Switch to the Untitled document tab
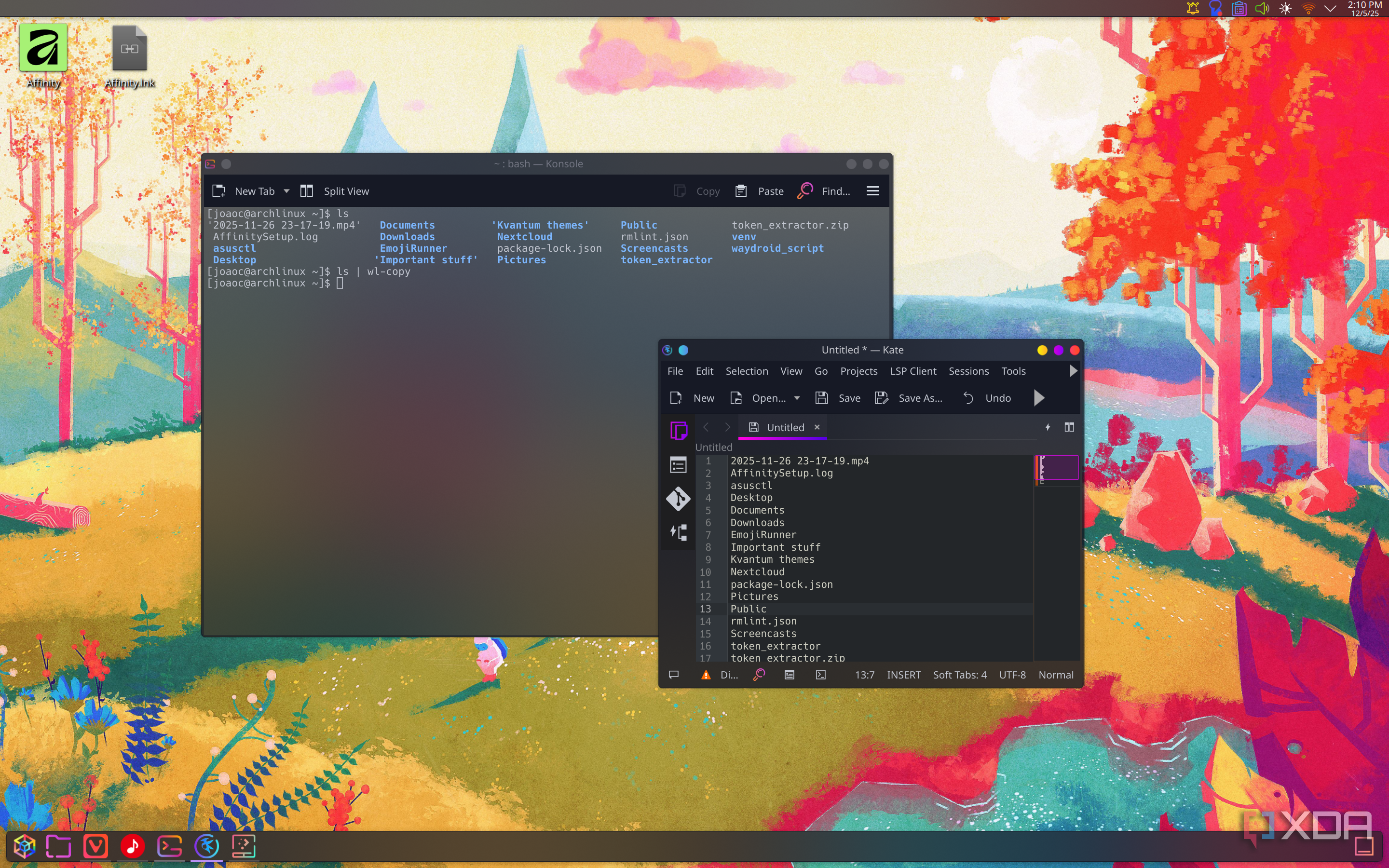This screenshot has width=1389, height=868. click(x=785, y=427)
